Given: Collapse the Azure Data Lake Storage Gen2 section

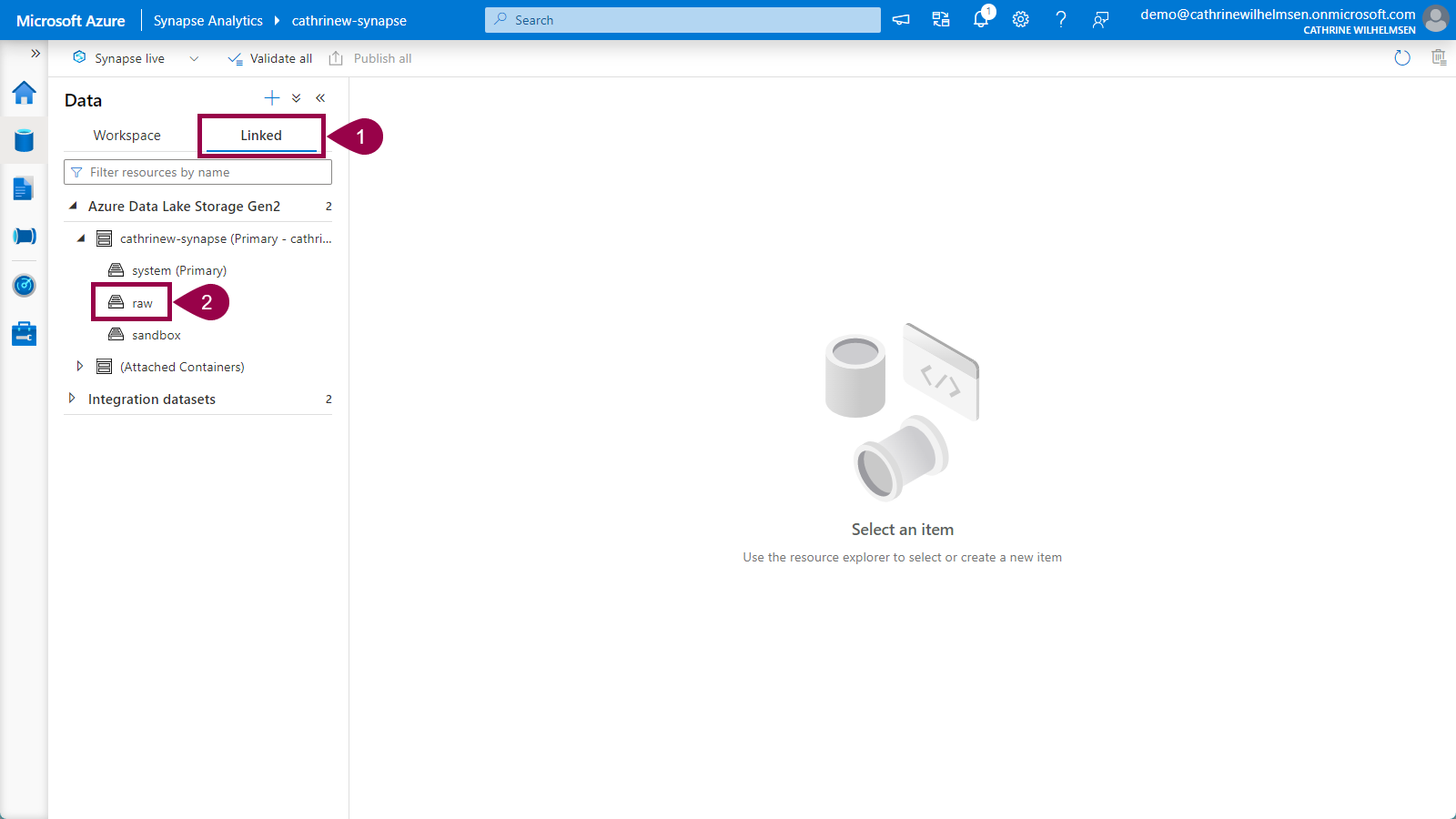Looking at the screenshot, I should 73,207.
